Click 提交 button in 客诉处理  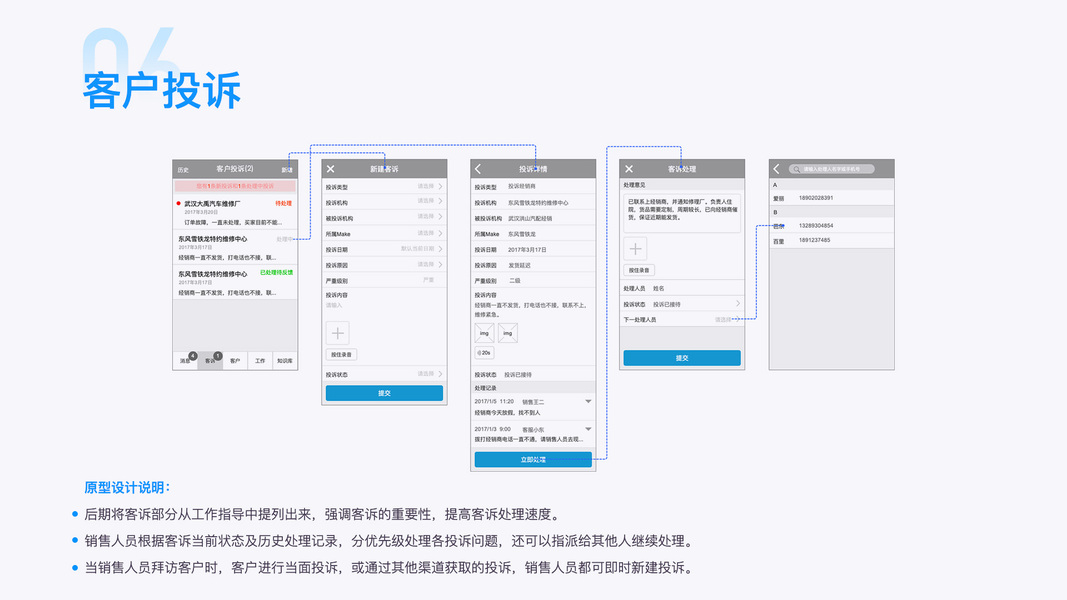point(682,358)
